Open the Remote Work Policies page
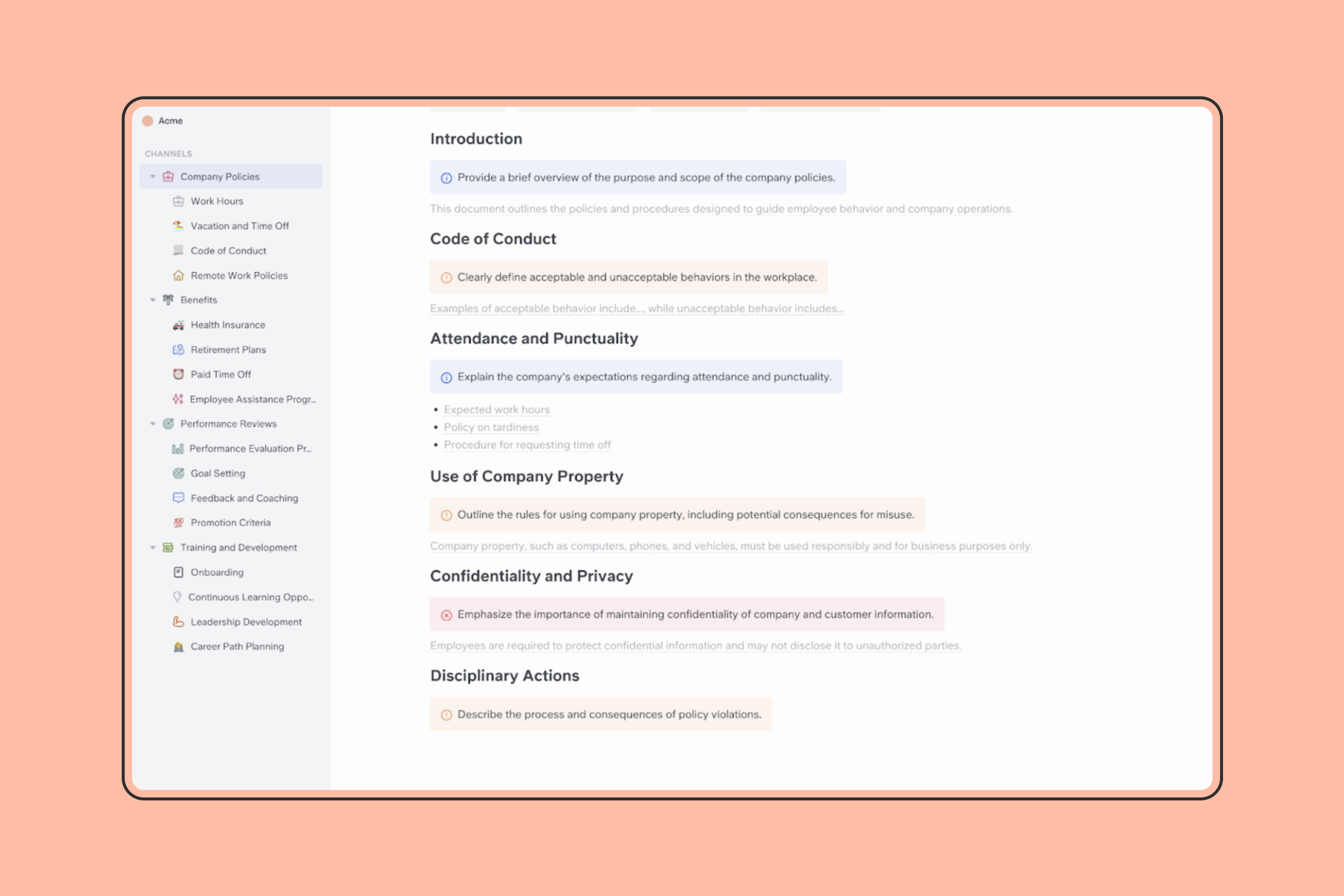The height and width of the screenshot is (896, 1344). point(240,275)
